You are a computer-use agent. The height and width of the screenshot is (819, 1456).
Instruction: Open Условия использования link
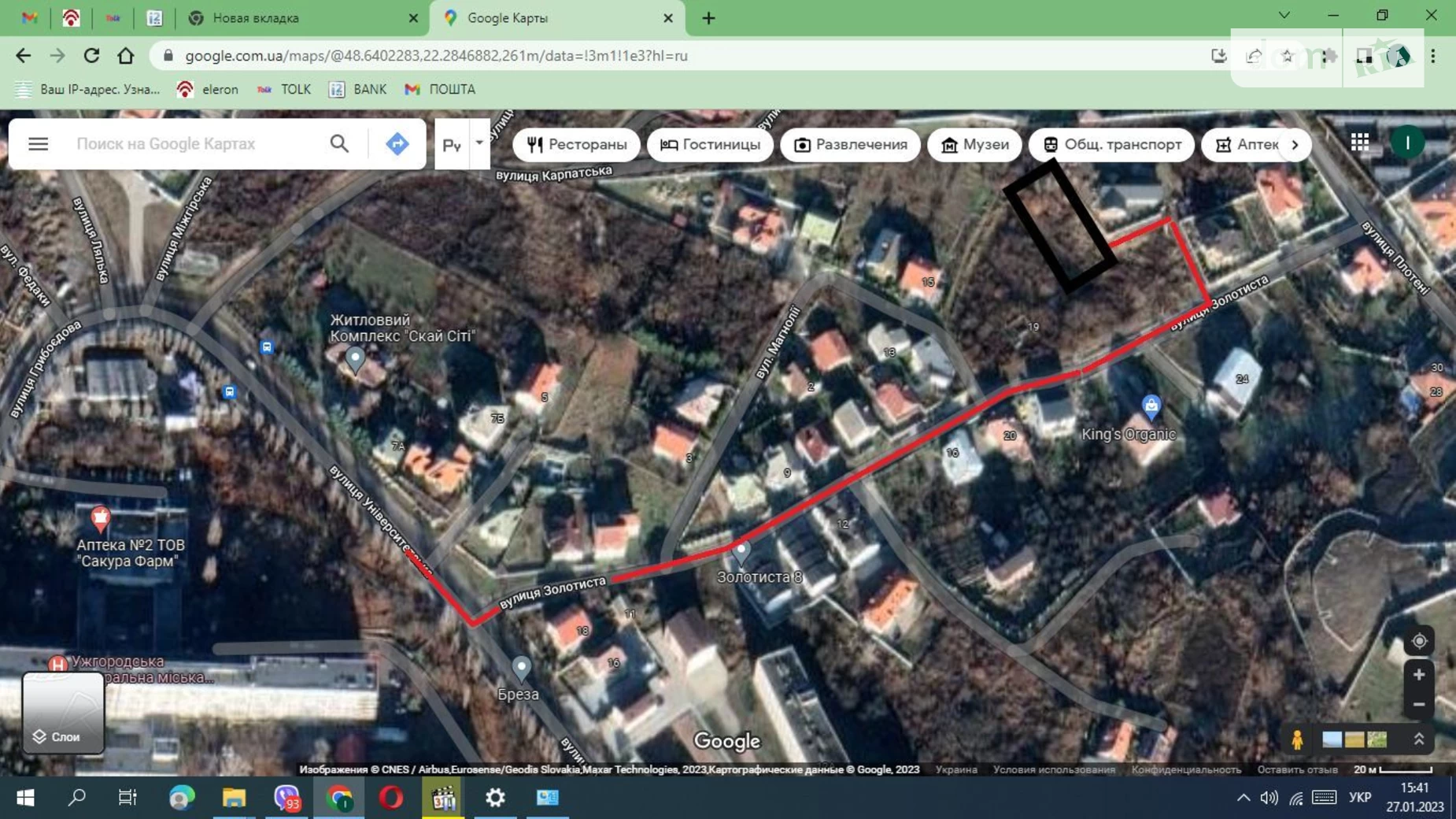(x=1054, y=769)
